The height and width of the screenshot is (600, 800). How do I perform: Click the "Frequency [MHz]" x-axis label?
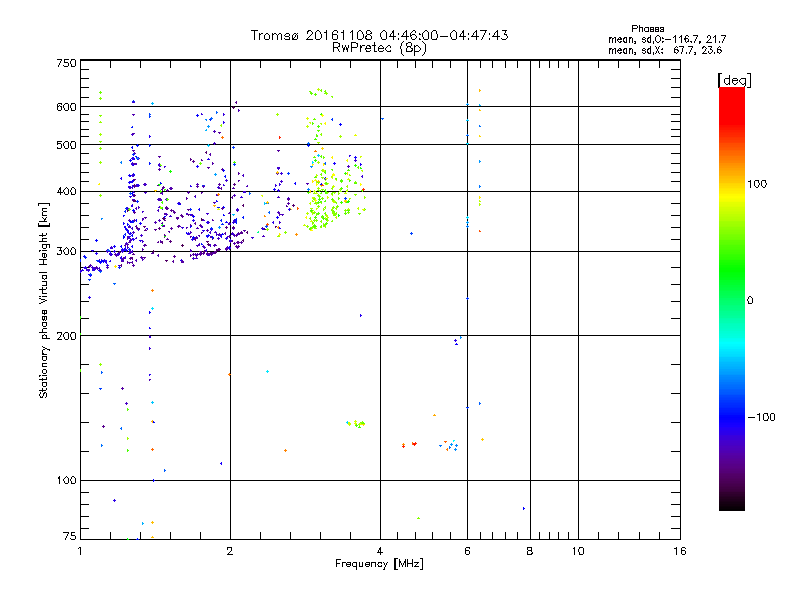coord(379,564)
